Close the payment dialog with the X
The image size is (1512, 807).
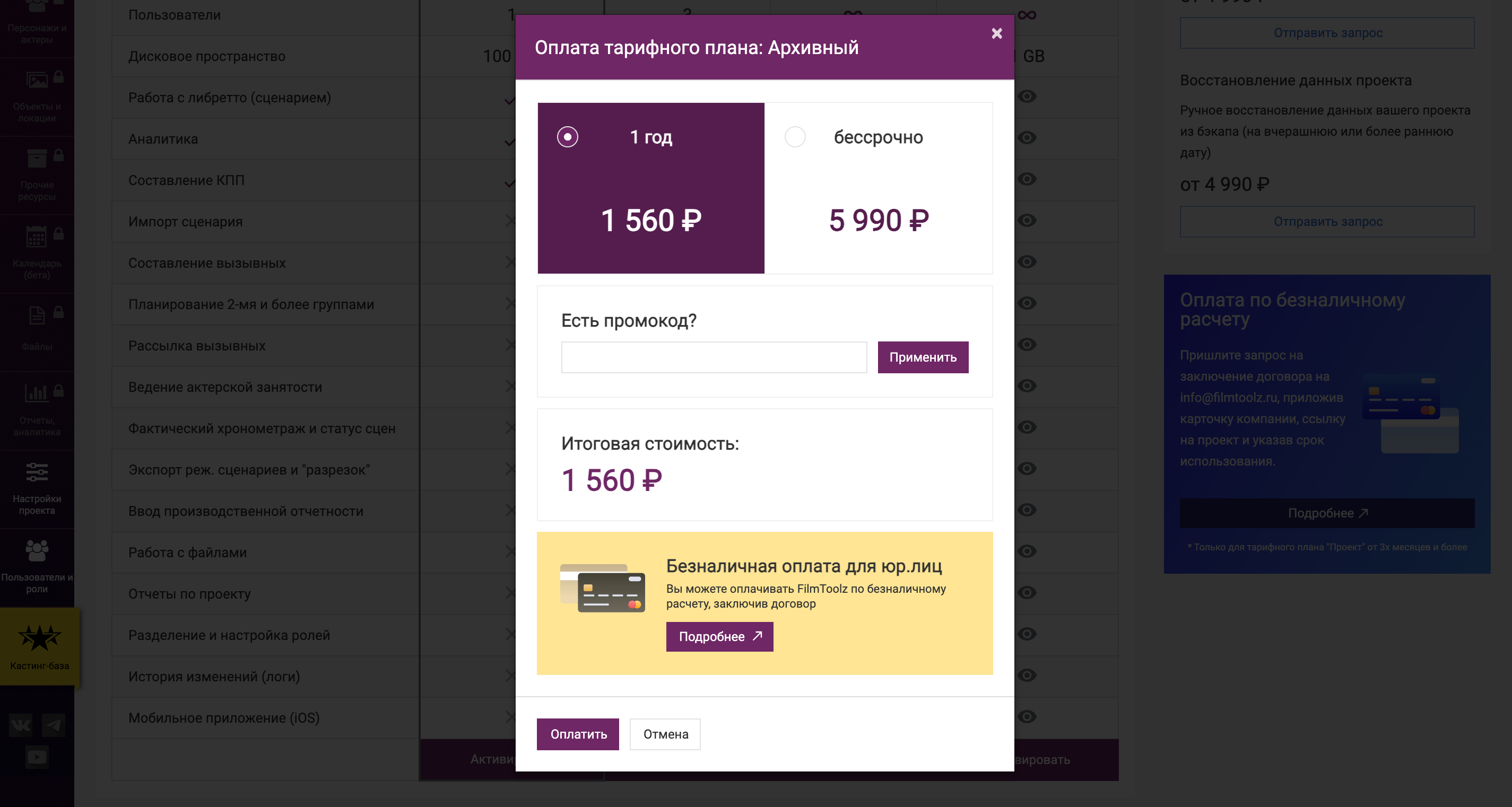996,33
